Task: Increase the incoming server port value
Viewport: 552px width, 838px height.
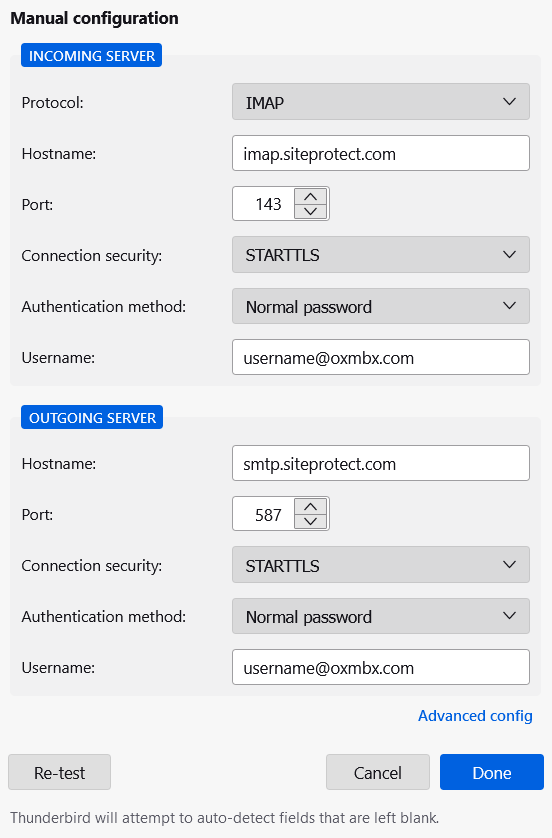Action: 310,196
